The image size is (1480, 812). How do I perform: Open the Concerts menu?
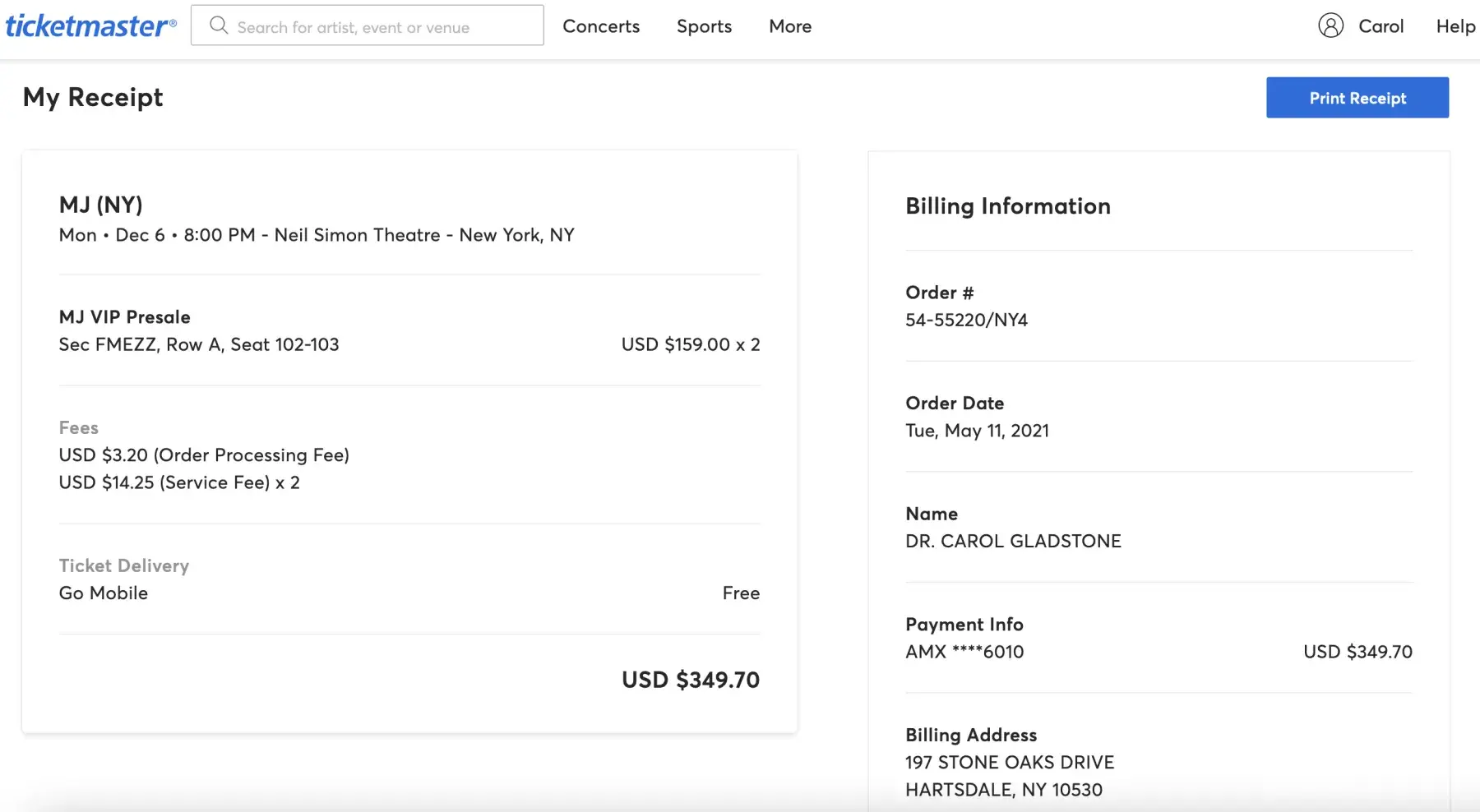(601, 26)
